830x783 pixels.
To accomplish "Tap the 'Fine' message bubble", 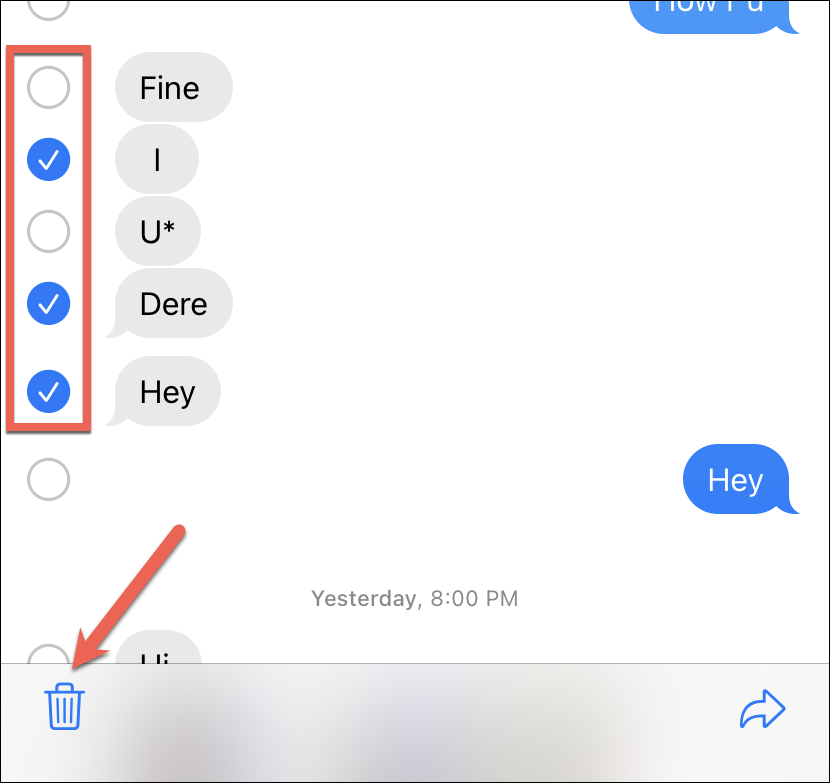I will click(x=174, y=87).
